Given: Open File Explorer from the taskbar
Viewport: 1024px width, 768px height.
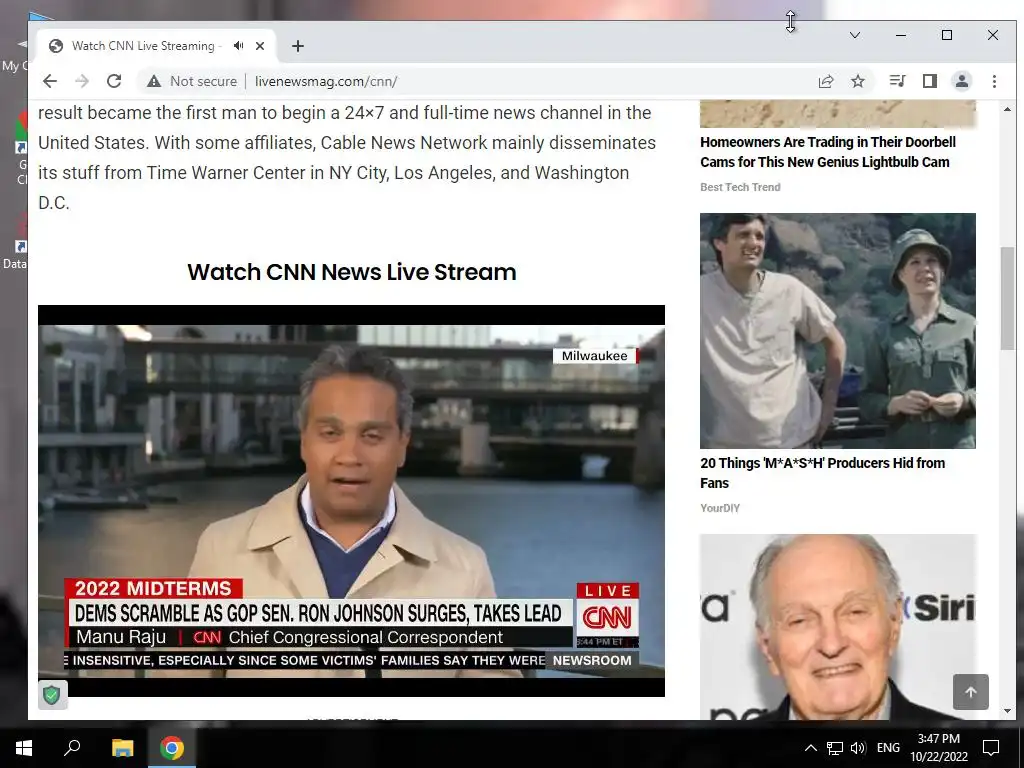Looking at the screenshot, I should [x=122, y=748].
